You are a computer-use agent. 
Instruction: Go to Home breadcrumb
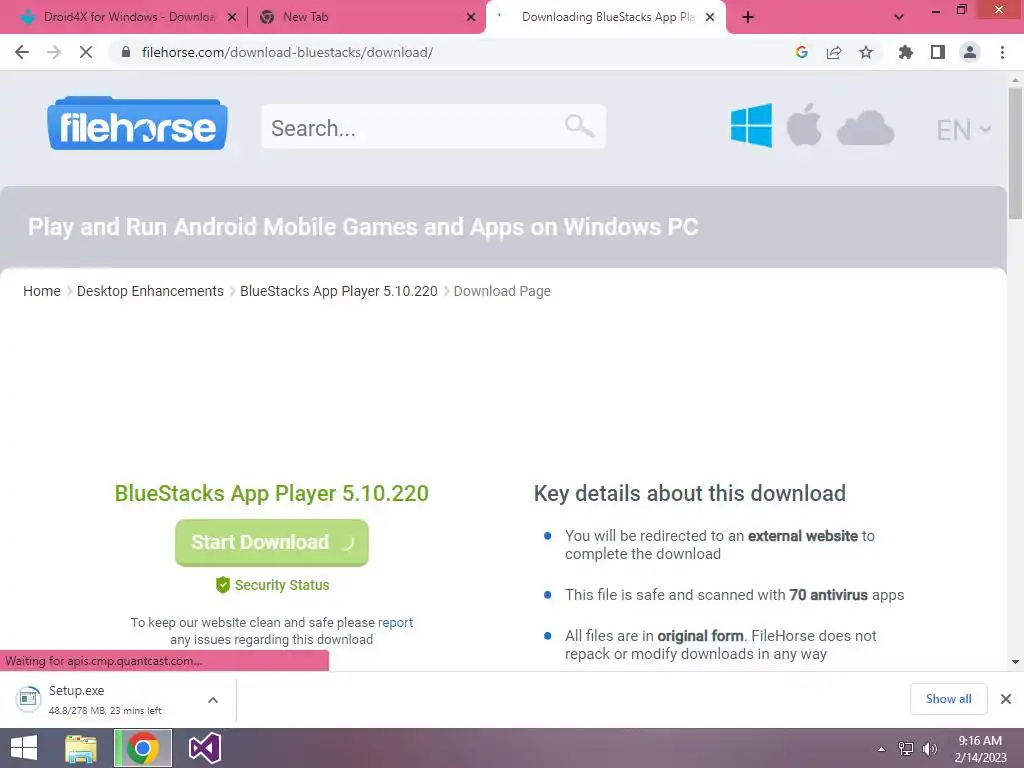click(42, 291)
